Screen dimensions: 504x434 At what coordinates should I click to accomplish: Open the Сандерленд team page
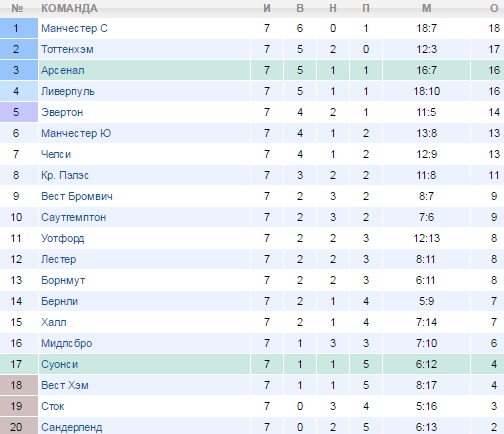[x=72, y=427]
